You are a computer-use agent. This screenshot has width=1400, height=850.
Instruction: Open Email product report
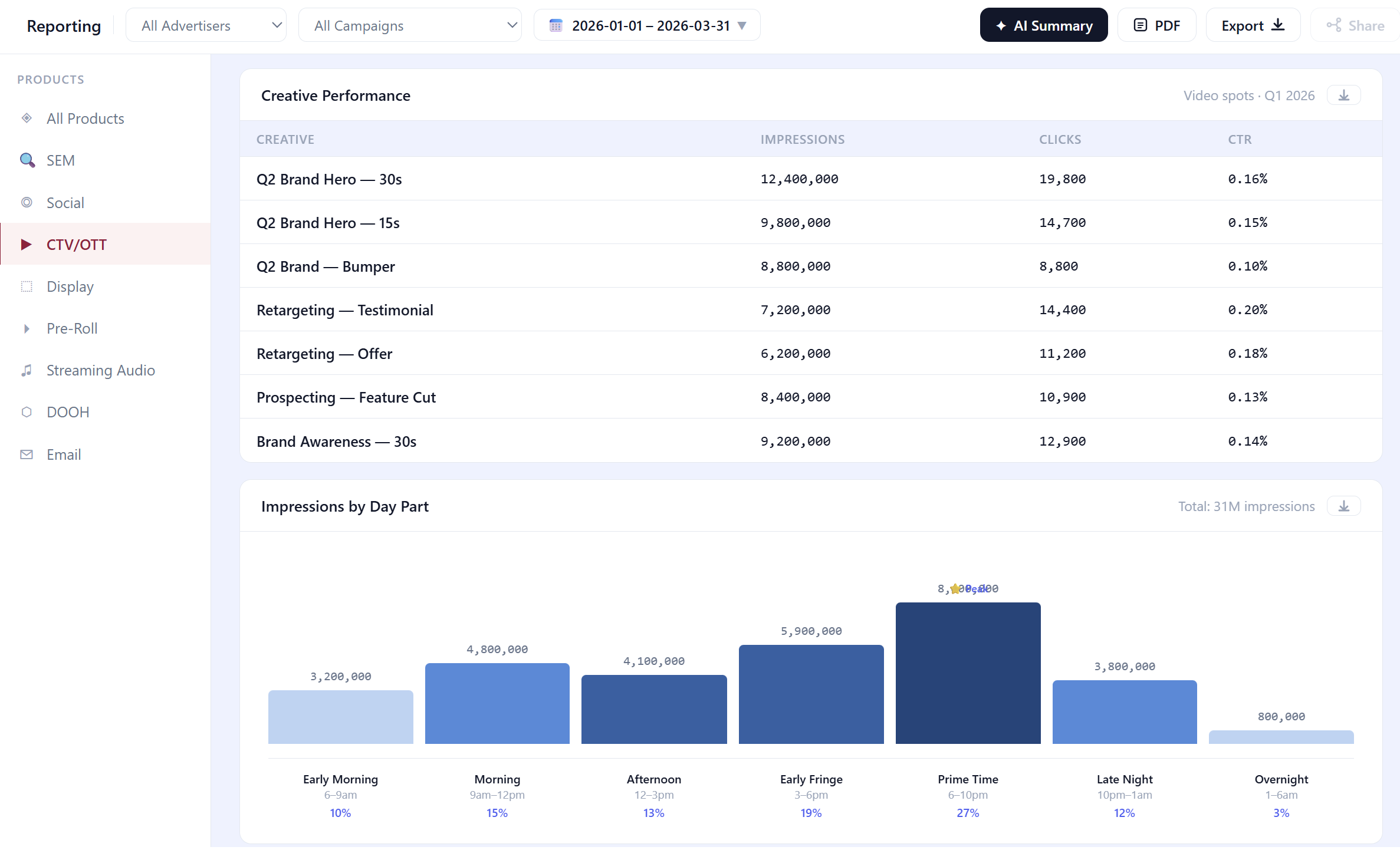click(x=105, y=454)
